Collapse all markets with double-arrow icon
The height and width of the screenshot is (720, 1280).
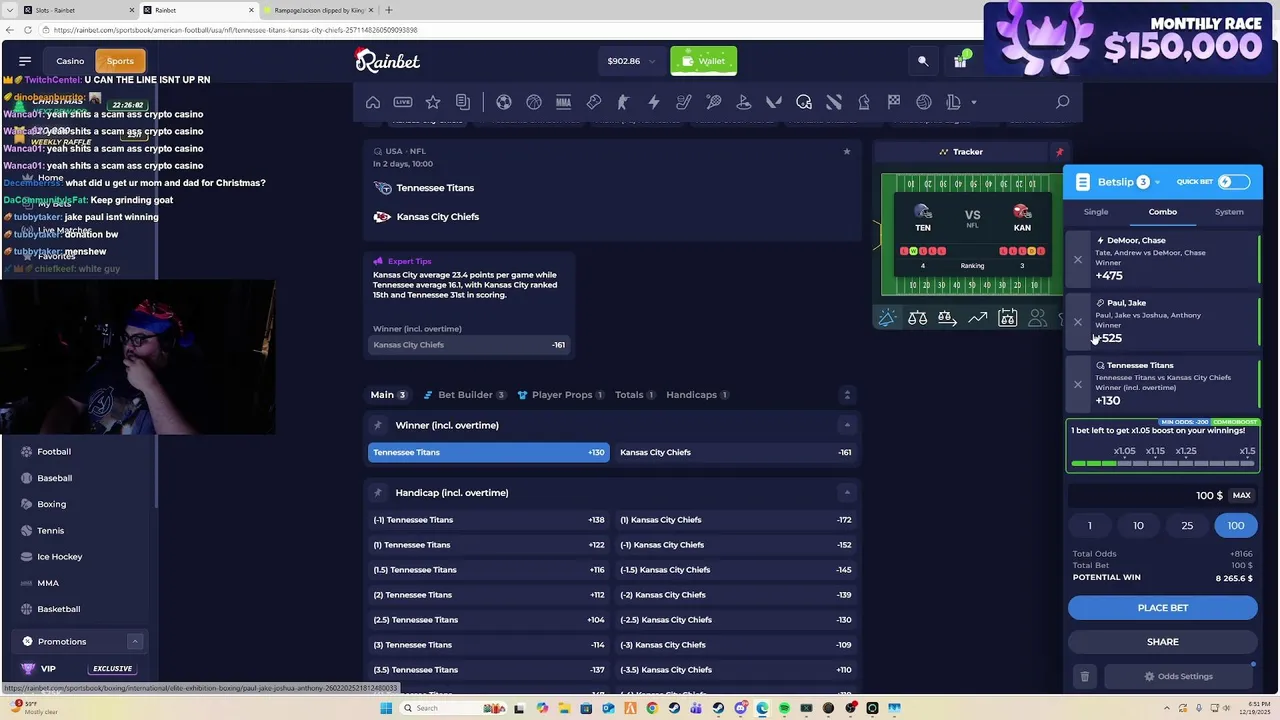(846, 395)
